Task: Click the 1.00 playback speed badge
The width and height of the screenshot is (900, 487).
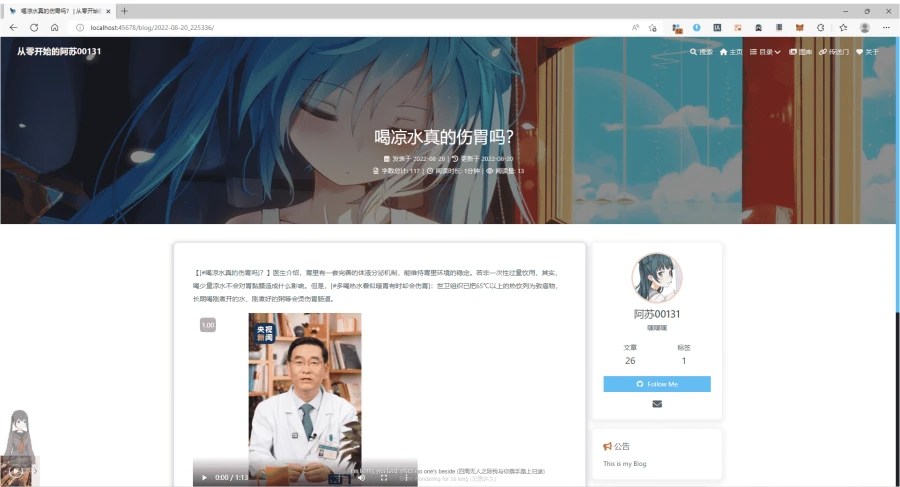Action: click(208, 325)
